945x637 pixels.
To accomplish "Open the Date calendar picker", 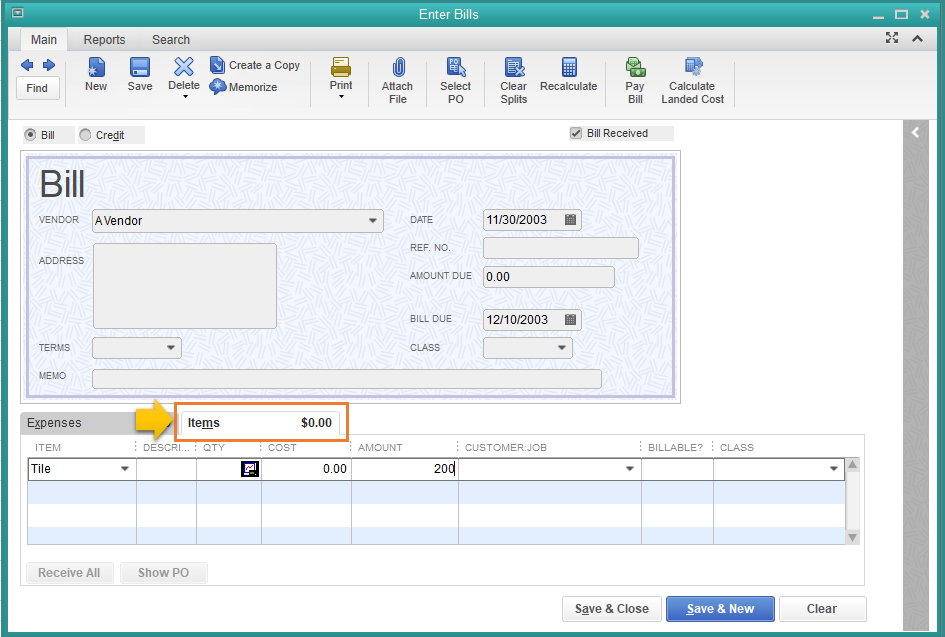I will (570, 219).
